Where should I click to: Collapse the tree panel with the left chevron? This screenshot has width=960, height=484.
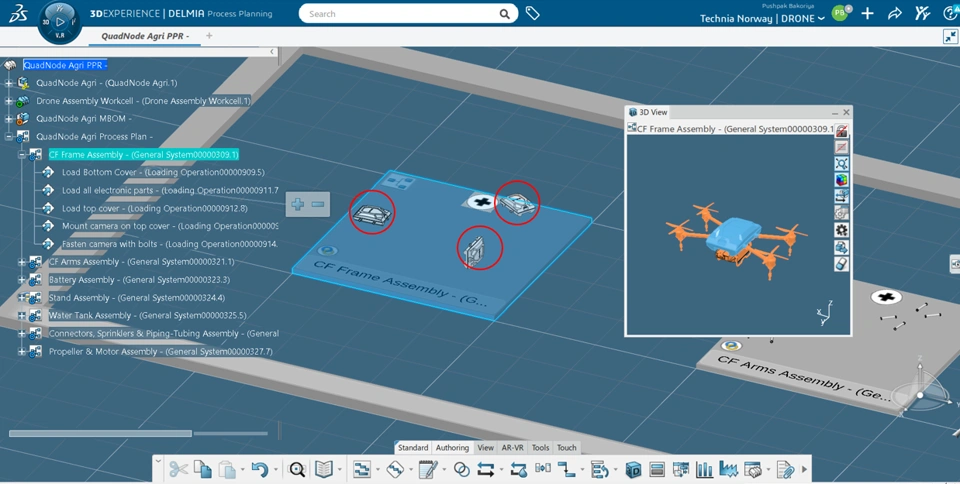click(x=272, y=51)
